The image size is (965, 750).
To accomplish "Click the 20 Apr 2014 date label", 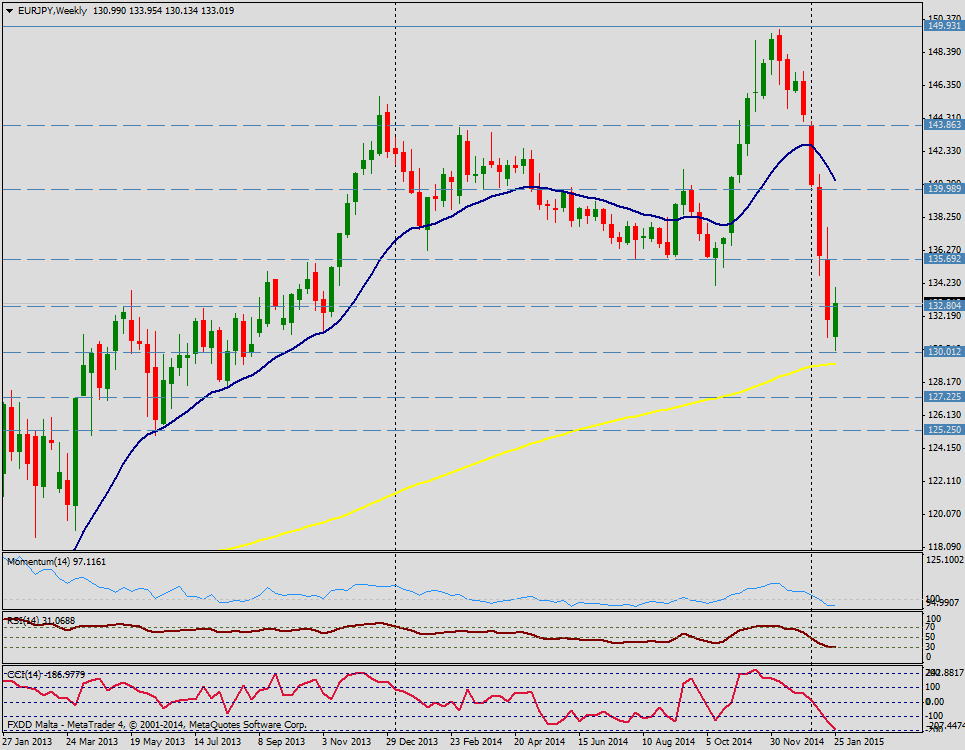I will tap(540, 742).
